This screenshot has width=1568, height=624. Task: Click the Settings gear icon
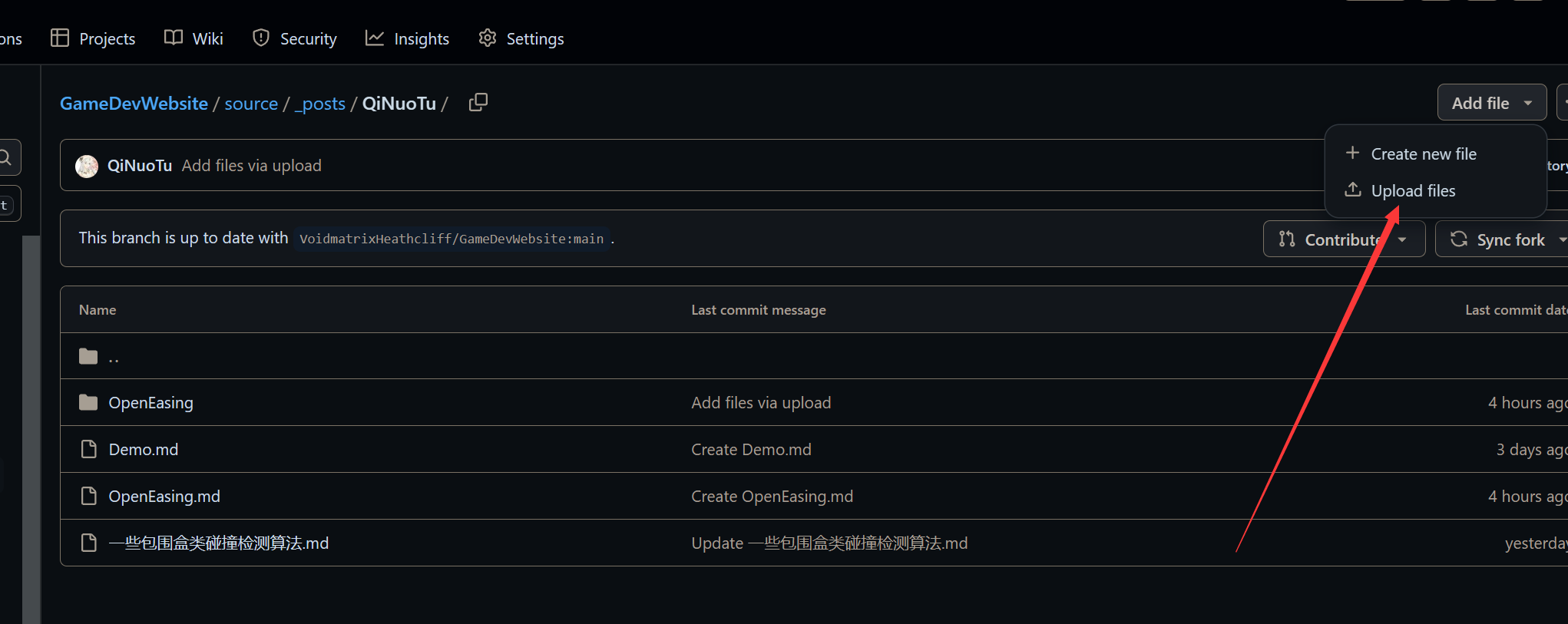pos(488,38)
